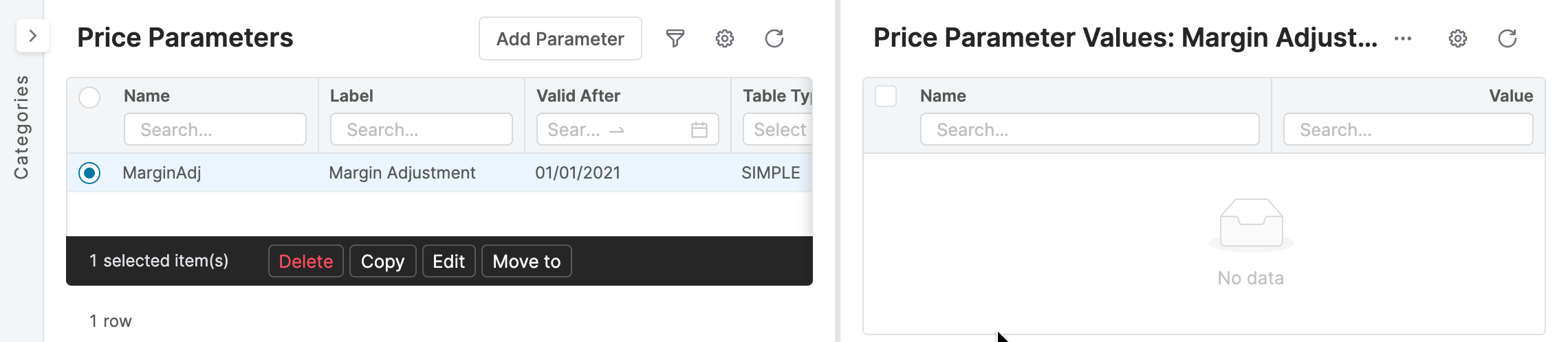Click the Value search field

(x=1407, y=130)
